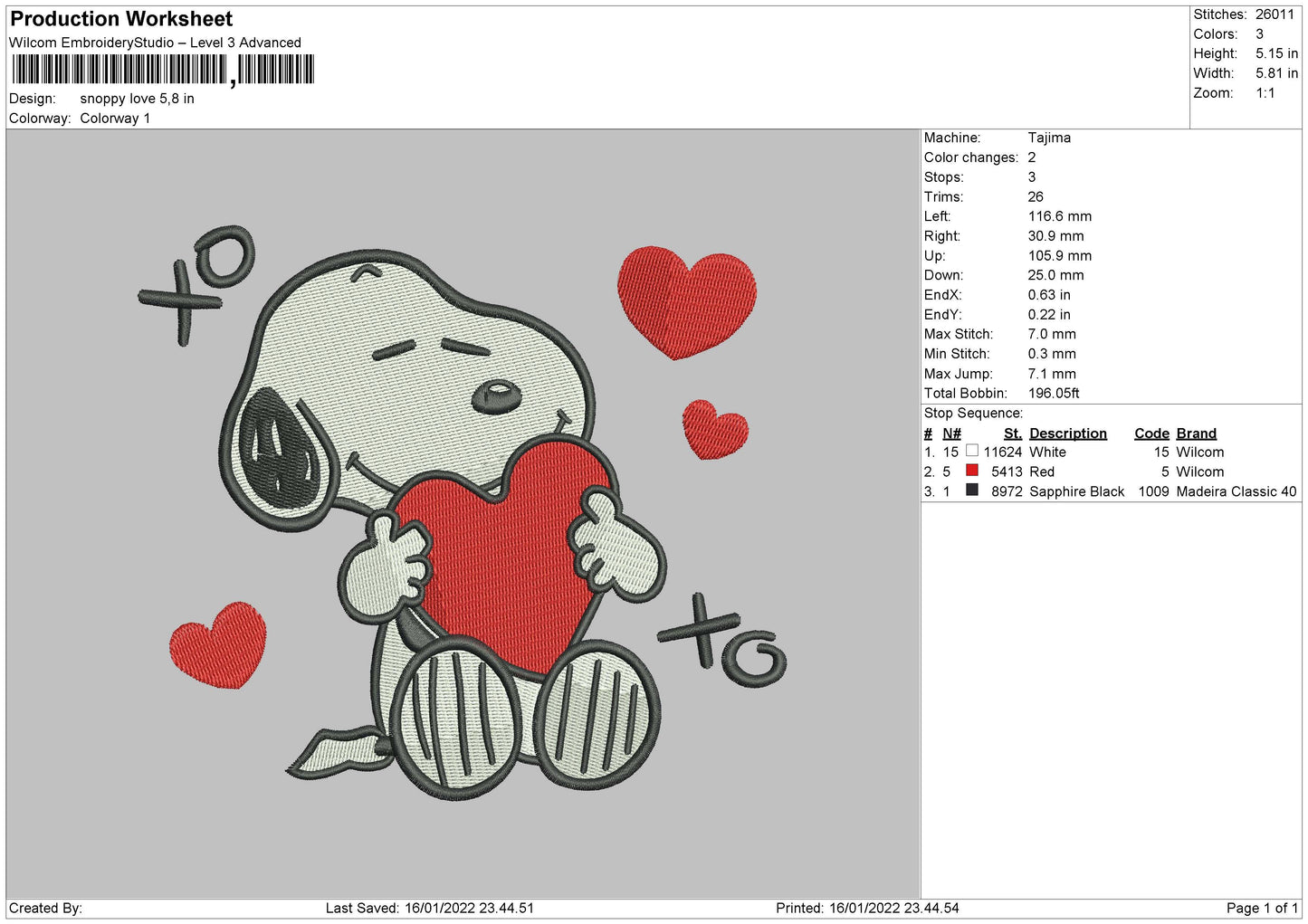Click the Production Worksheet title

121,19
